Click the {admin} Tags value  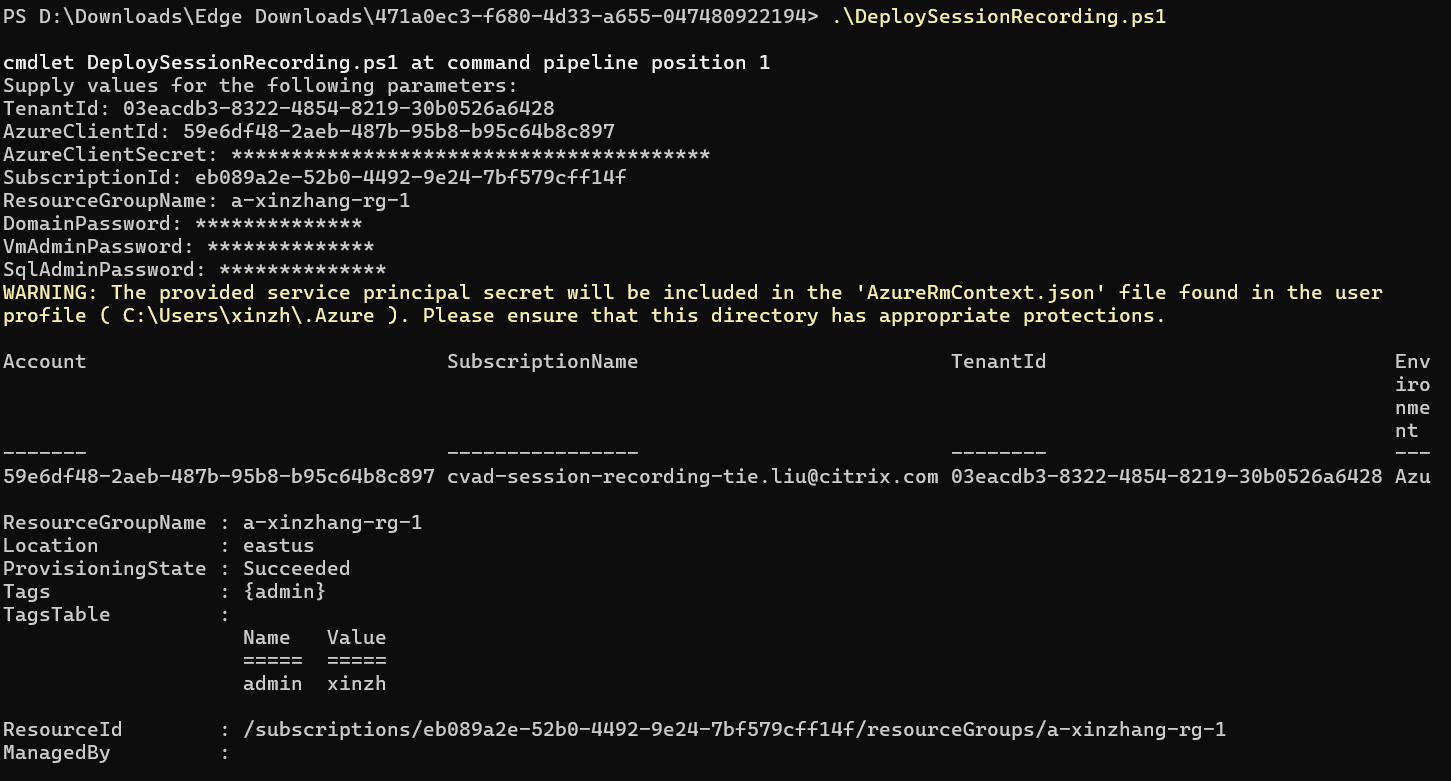[x=284, y=591]
